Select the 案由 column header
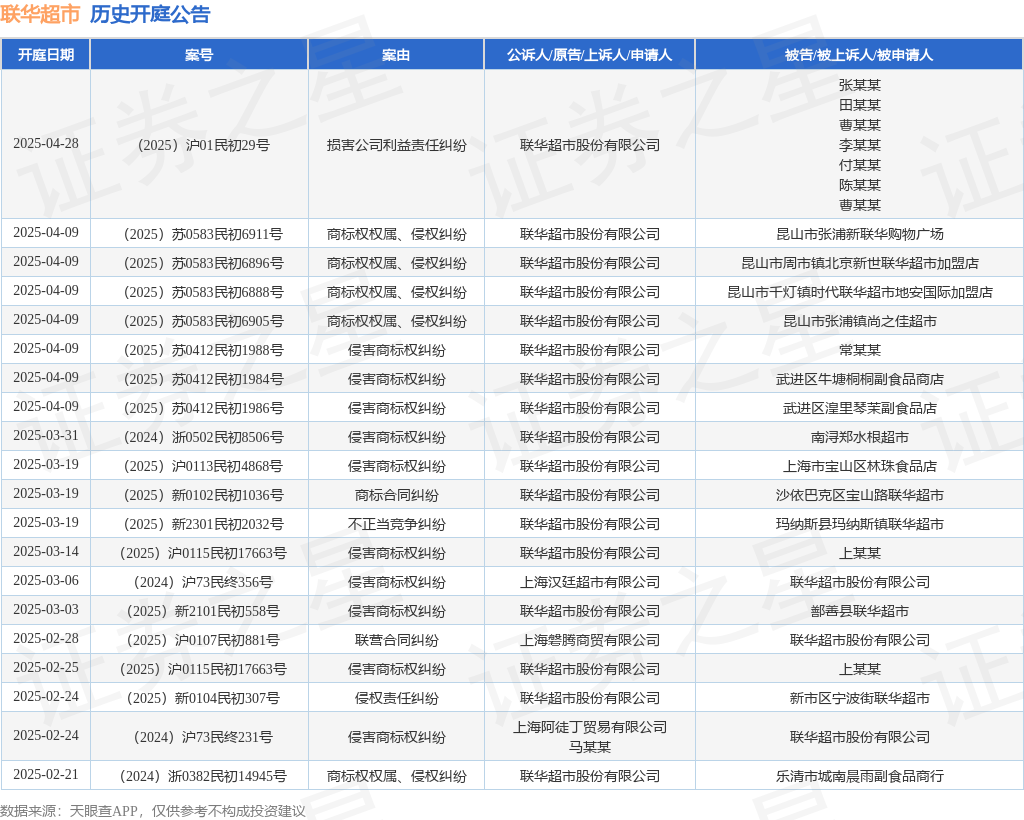1024x820 pixels. pyautogui.click(x=396, y=55)
